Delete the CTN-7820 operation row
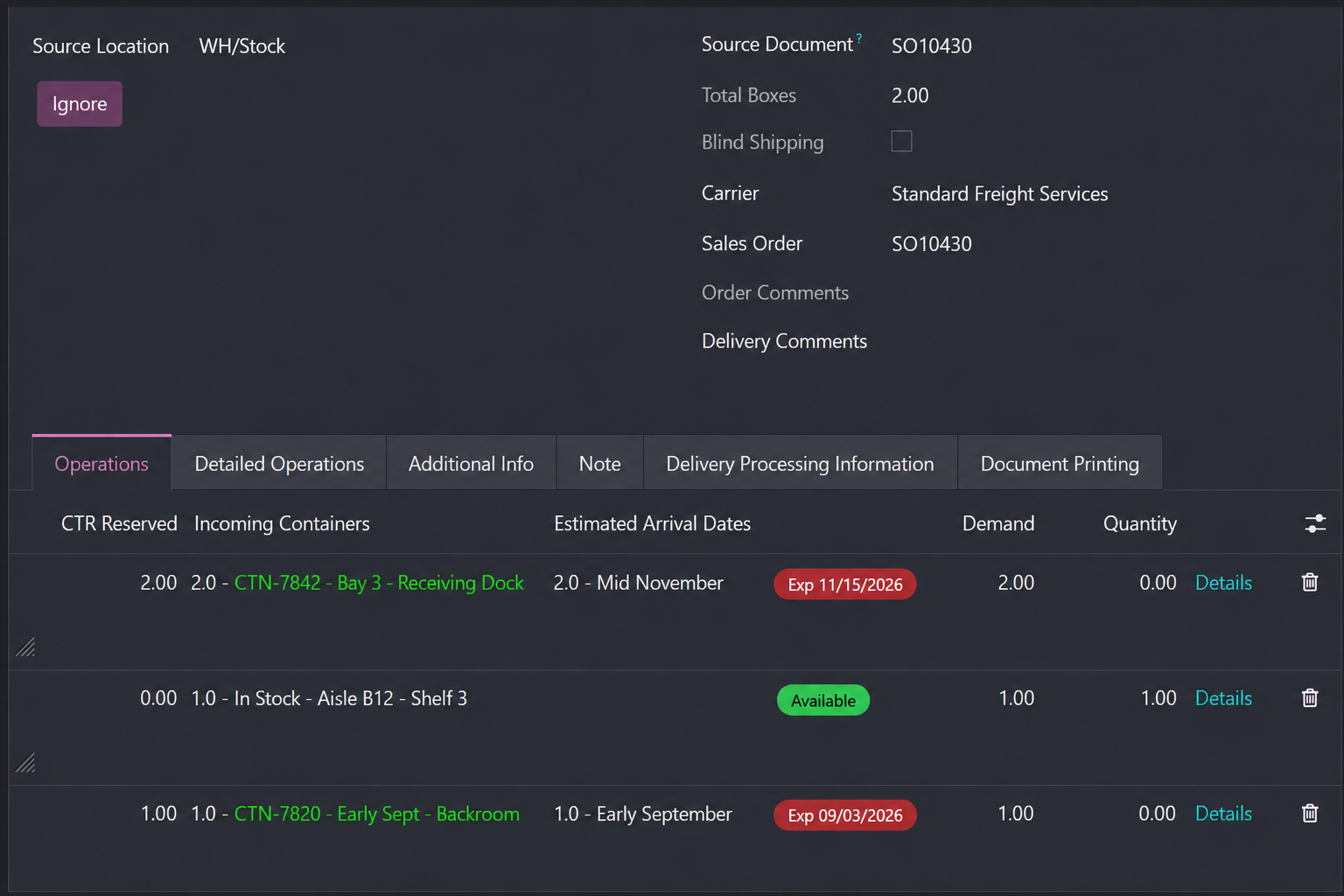This screenshot has height=896, width=1344. click(1310, 814)
